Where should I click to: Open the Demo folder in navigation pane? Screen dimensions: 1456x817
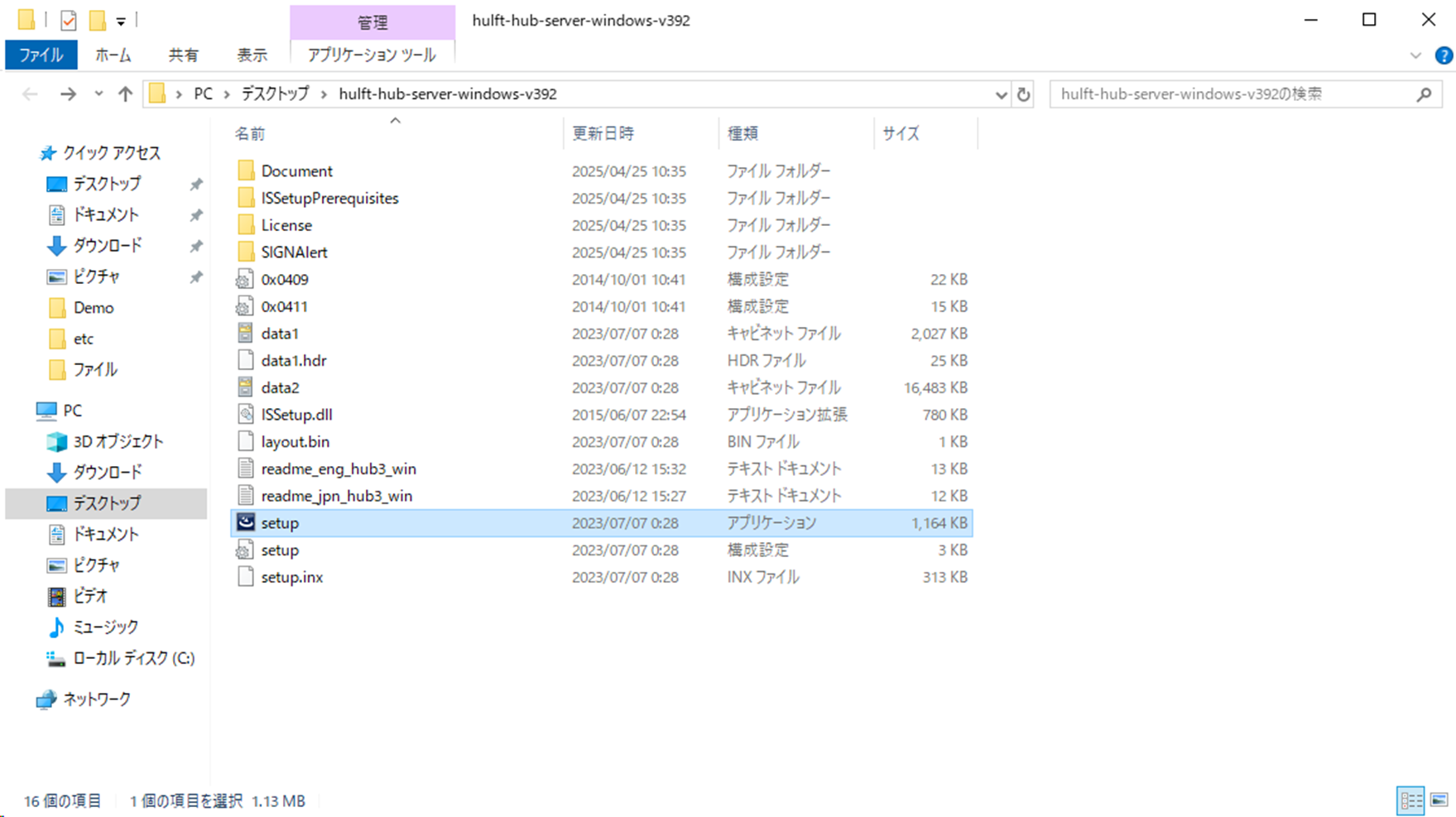(94, 308)
